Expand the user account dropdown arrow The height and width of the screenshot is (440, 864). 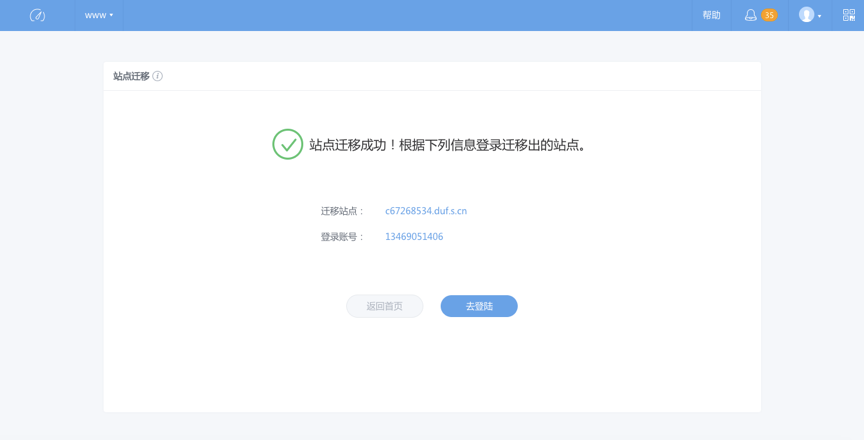tap(819, 16)
